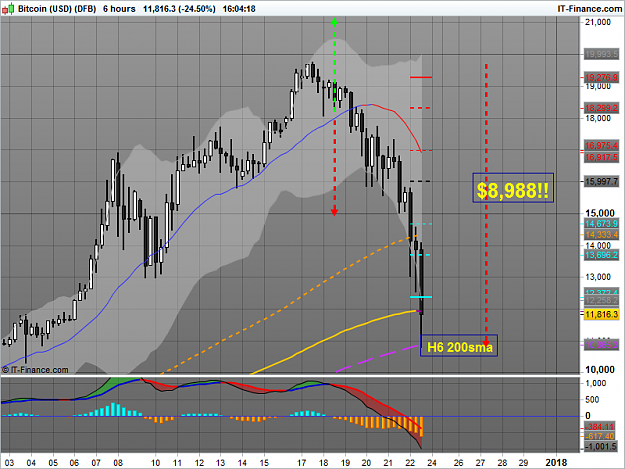Click the grey 19,993.5 price tag

point(601,54)
